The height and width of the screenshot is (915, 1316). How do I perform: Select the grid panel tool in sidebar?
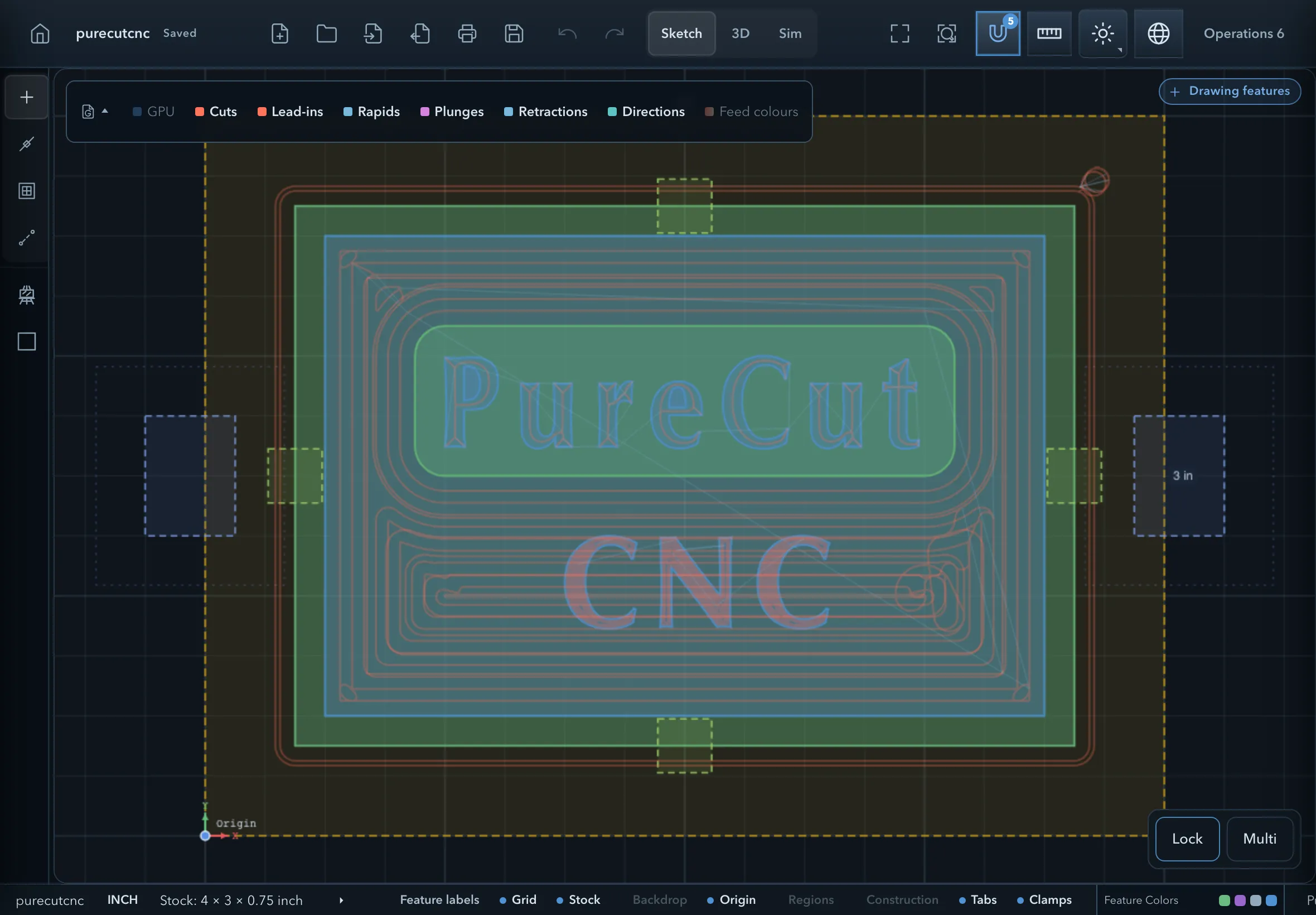(x=26, y=191)
